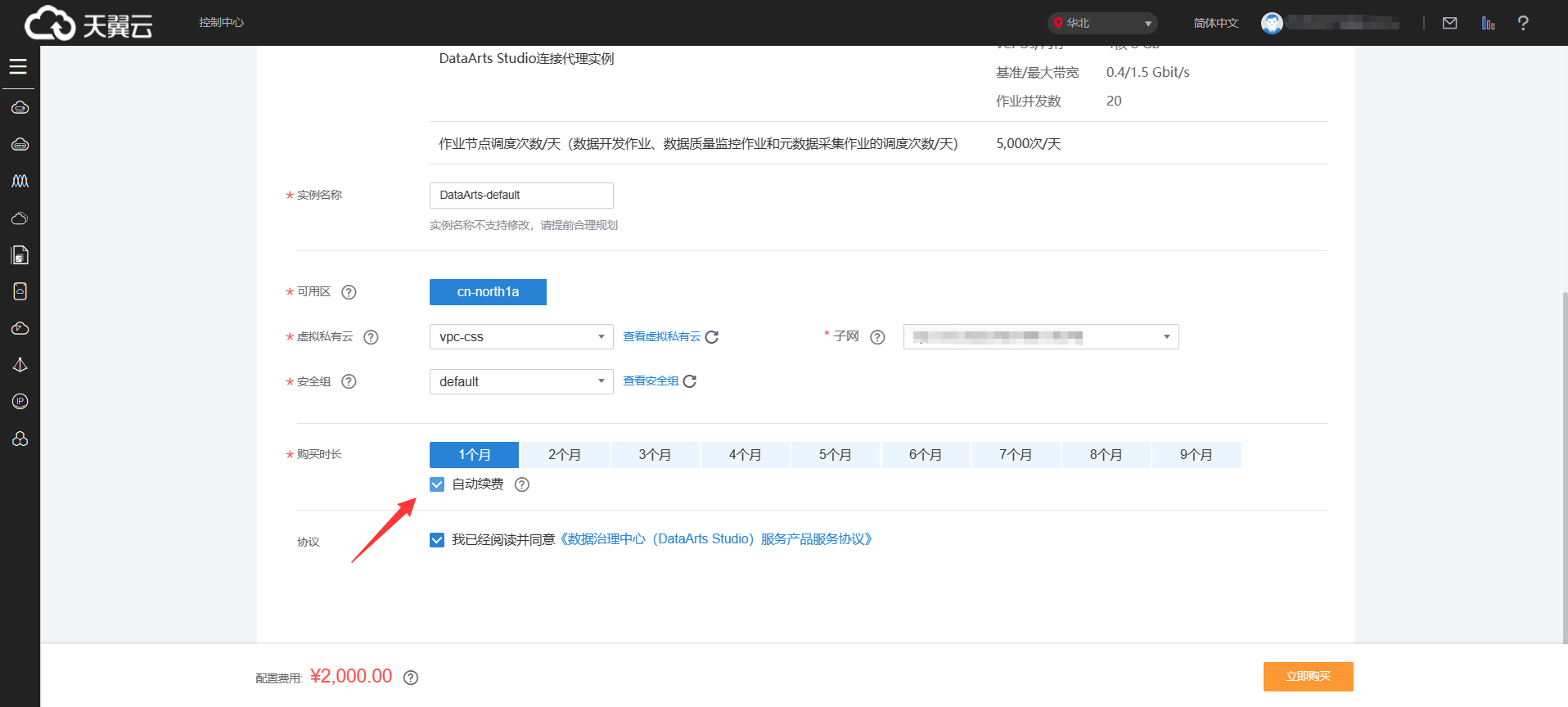
Task: Click the 0.4/1.5 Gbit/s bandwidth value
Action: pos(1147,72)
